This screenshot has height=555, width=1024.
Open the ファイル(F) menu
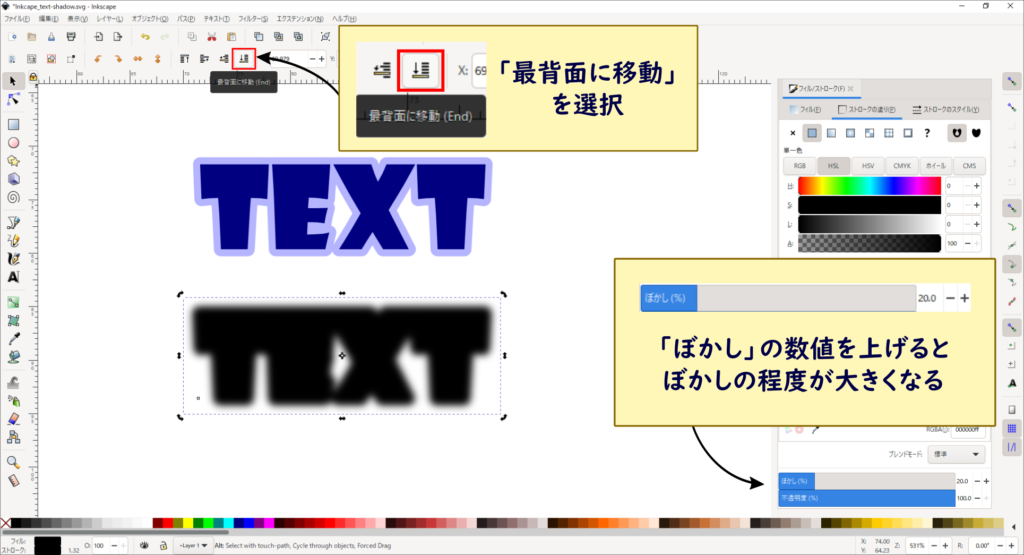coord(17,19)
